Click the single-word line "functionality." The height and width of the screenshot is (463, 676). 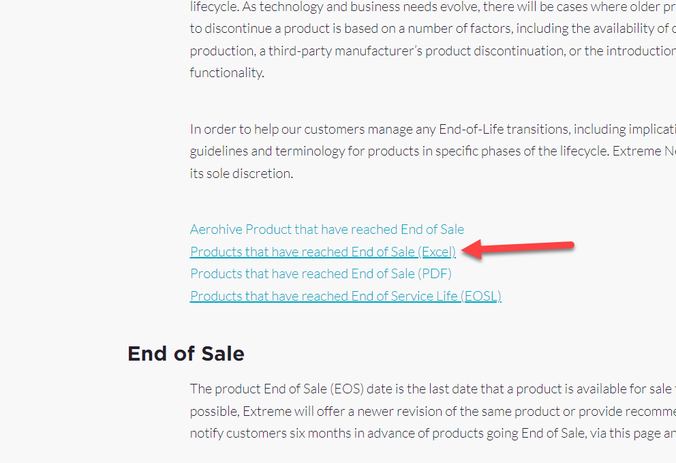pos(227,73)
